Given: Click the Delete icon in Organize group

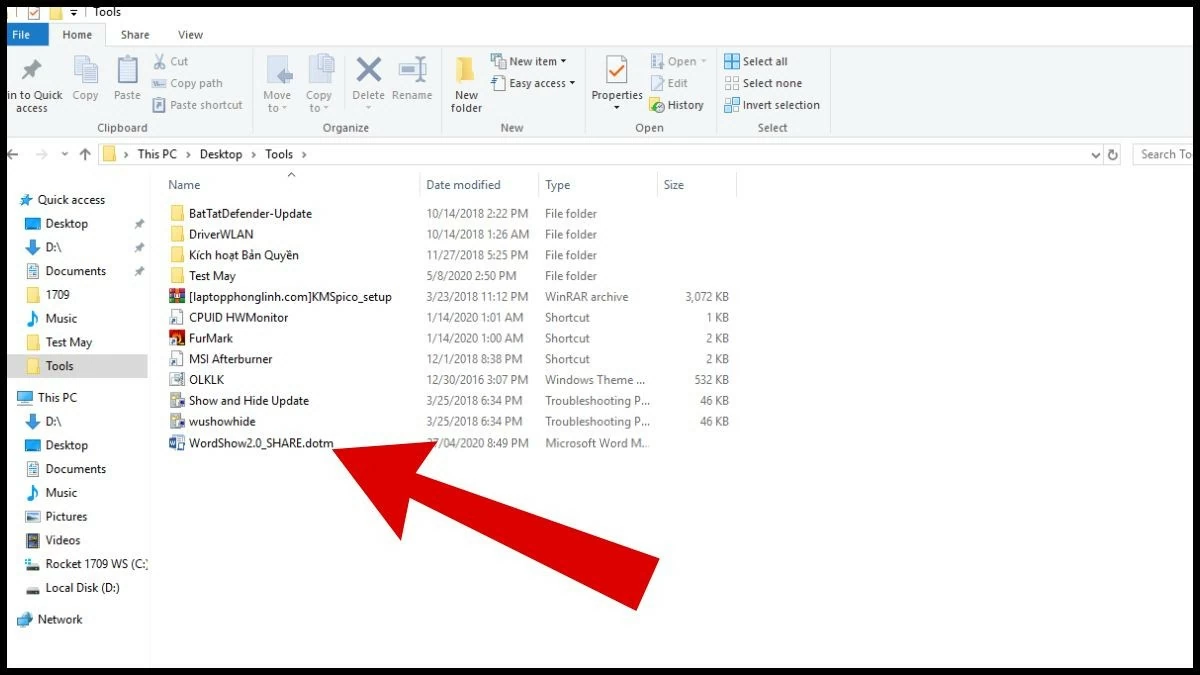Looking at the screenshot, I should pyautogui.click(x=368, y=80).
